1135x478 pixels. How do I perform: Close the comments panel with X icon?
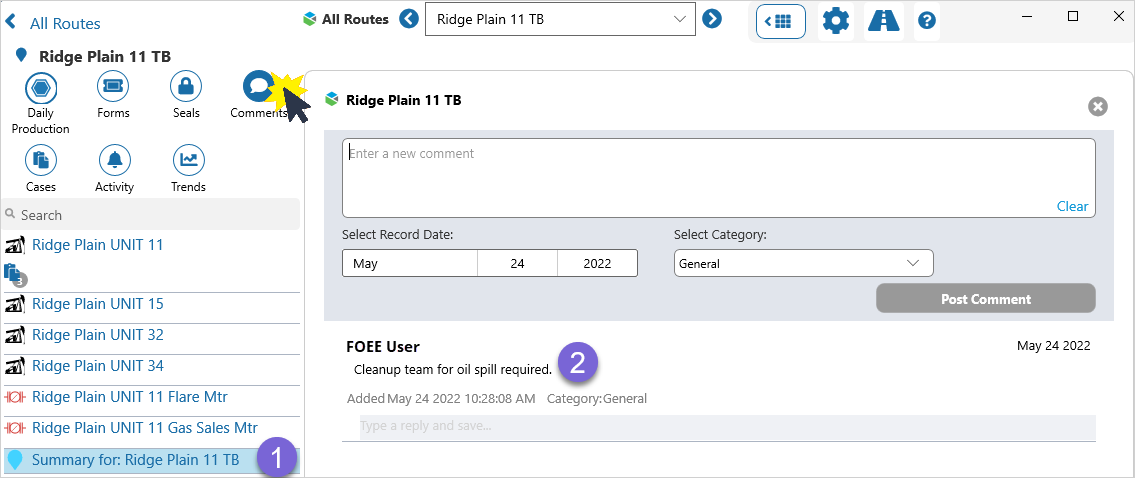[1097, 106]
